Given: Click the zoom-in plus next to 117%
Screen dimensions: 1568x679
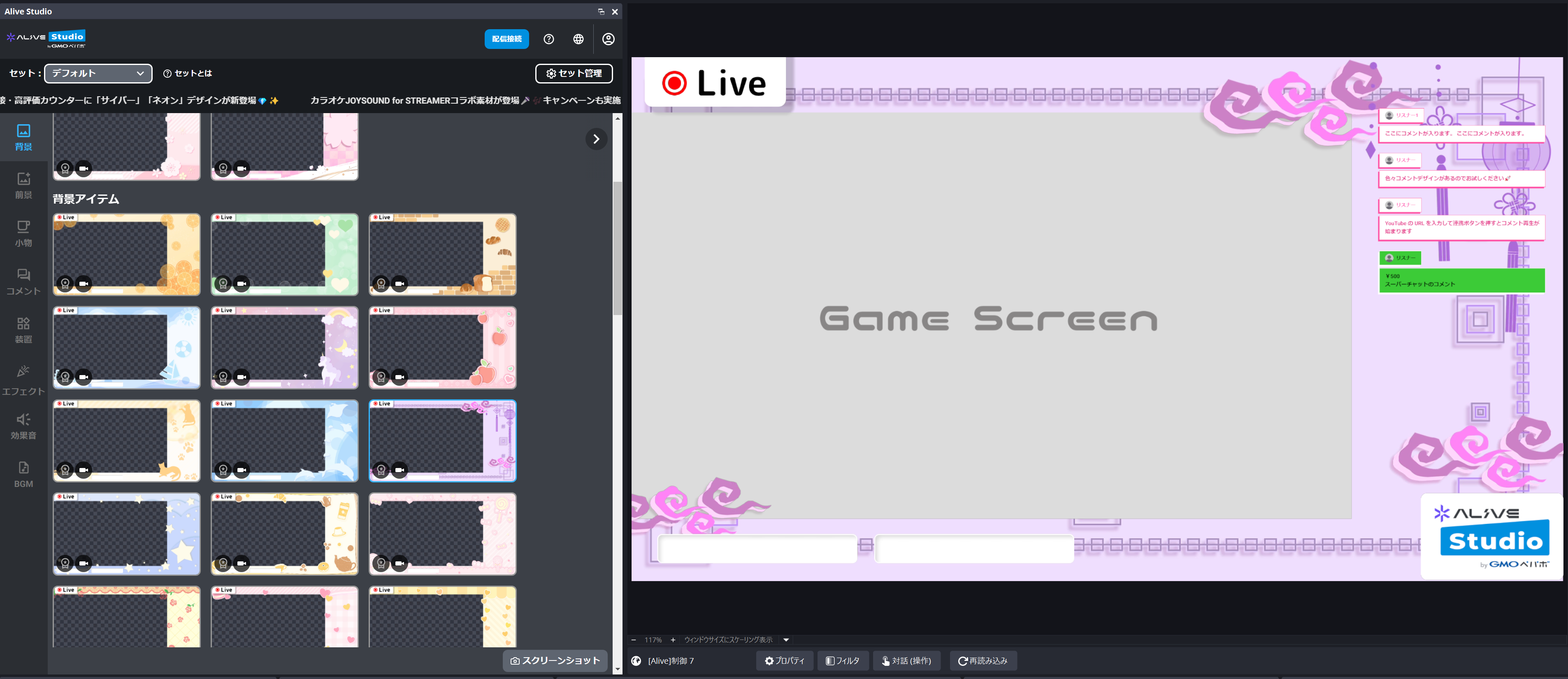Looking at the screenshot, I should click(673, 640).
